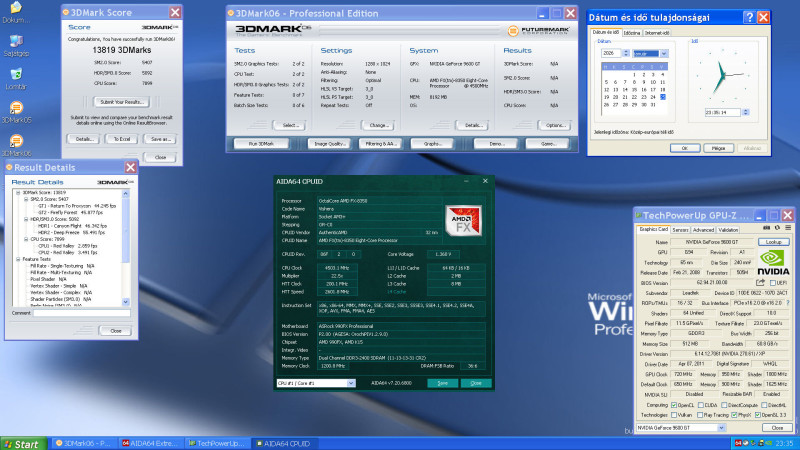This screenshot has width=800, height=450.
Task: Click the time spinner in date dialog
Action: click(x=745, y=112)
